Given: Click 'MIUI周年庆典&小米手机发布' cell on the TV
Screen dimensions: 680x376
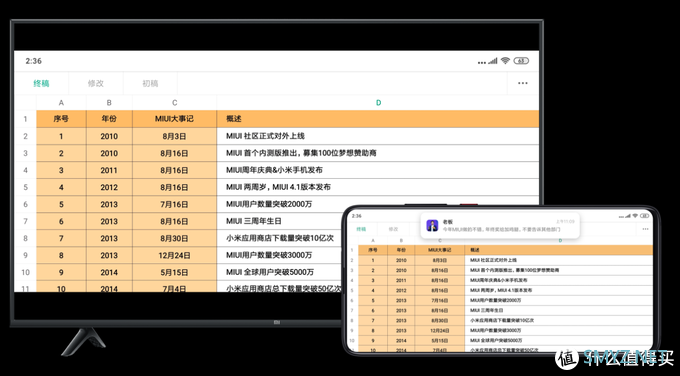Looking at the screenshot, I should [378, 170].
